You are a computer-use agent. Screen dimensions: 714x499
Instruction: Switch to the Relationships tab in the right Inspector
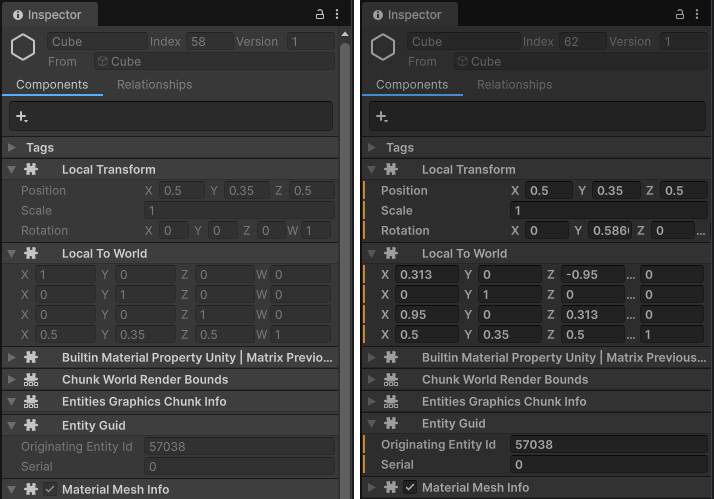click(x=514, y=85)
